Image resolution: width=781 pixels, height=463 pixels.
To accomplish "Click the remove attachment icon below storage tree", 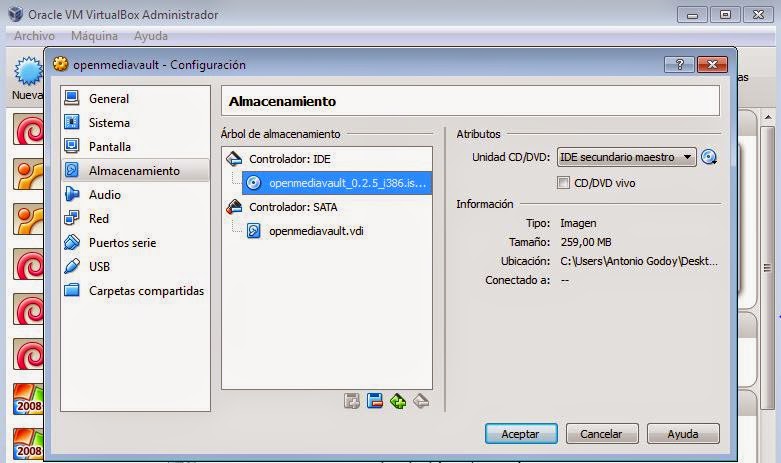I will (x=375, y=401).
